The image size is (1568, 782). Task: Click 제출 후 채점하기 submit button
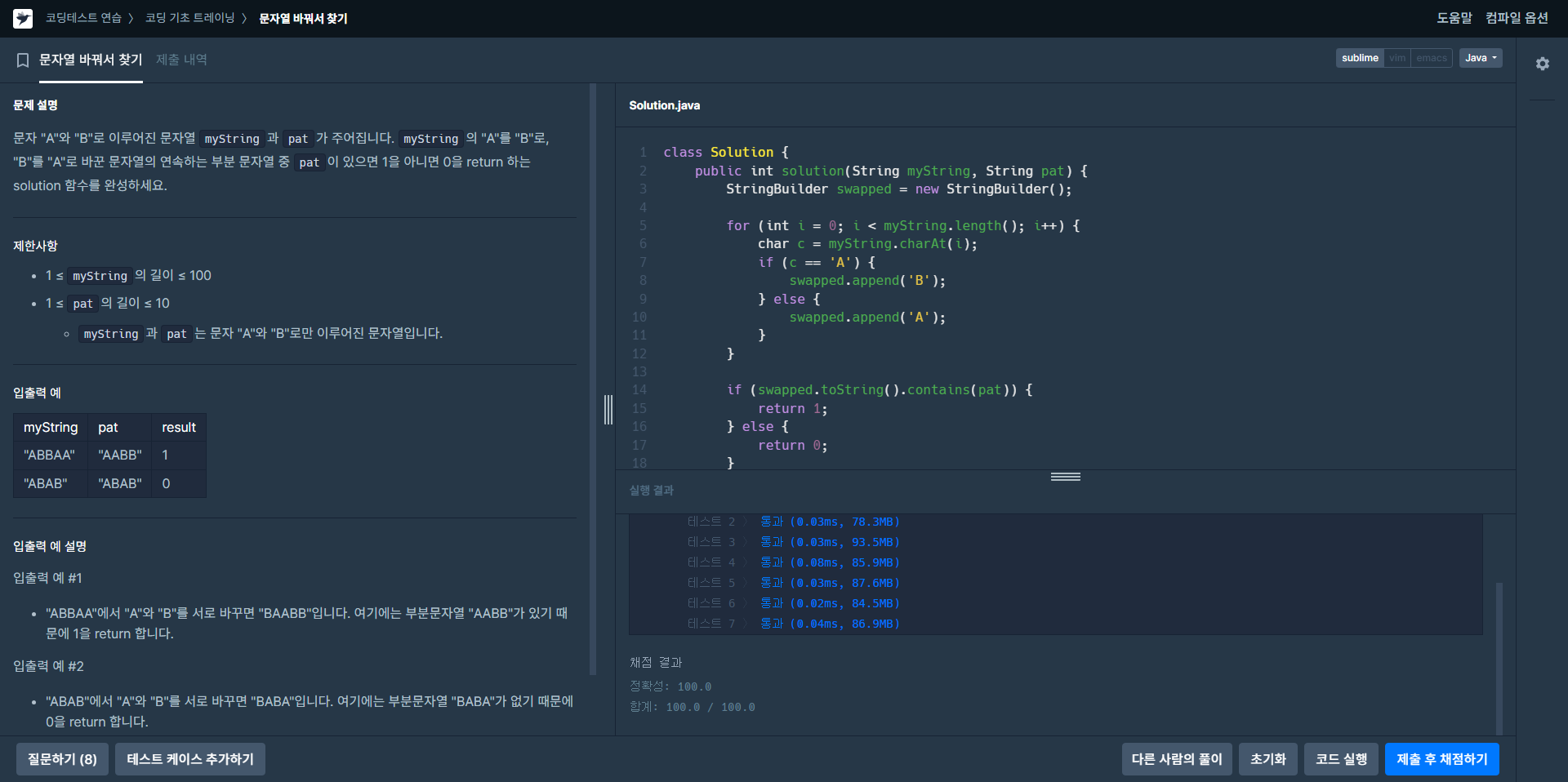point(1442,759)
